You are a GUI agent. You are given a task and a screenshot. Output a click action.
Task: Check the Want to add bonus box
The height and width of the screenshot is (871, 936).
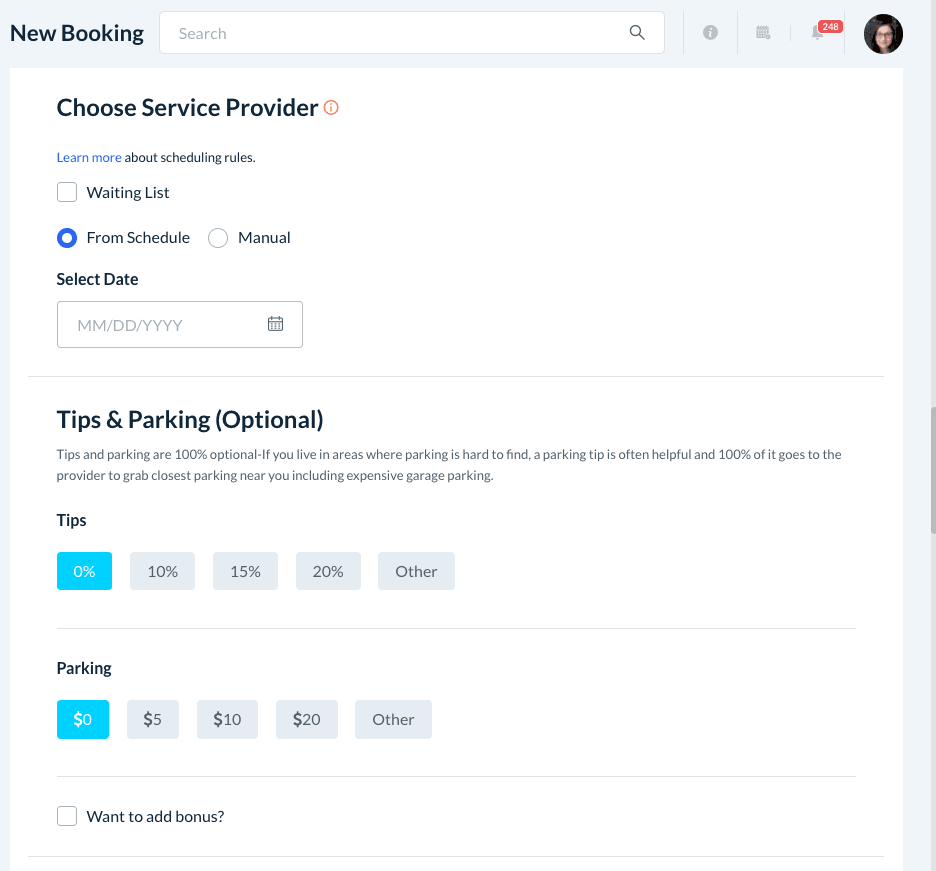[x=67, y=816]
